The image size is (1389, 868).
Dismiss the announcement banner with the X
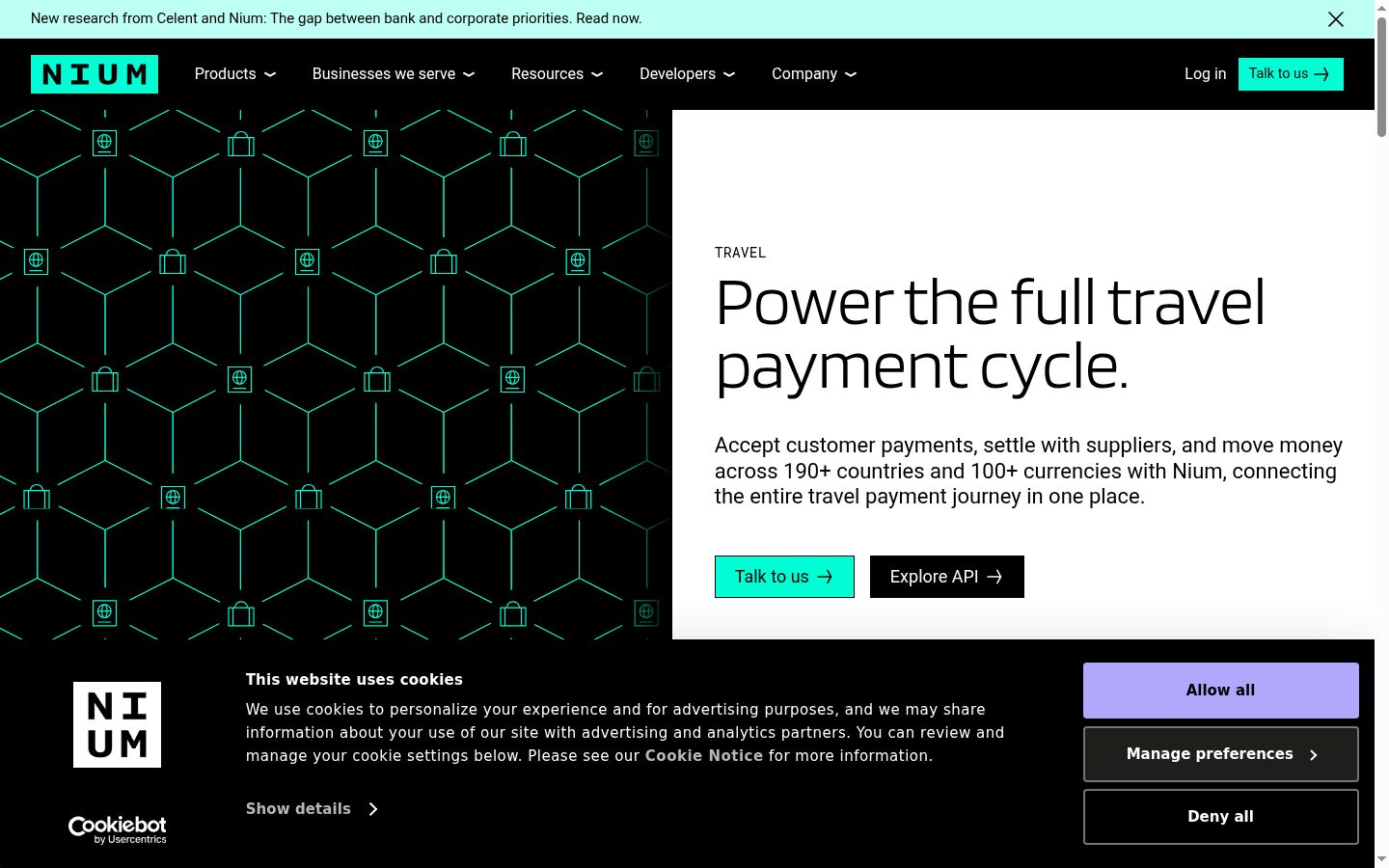1336,19
